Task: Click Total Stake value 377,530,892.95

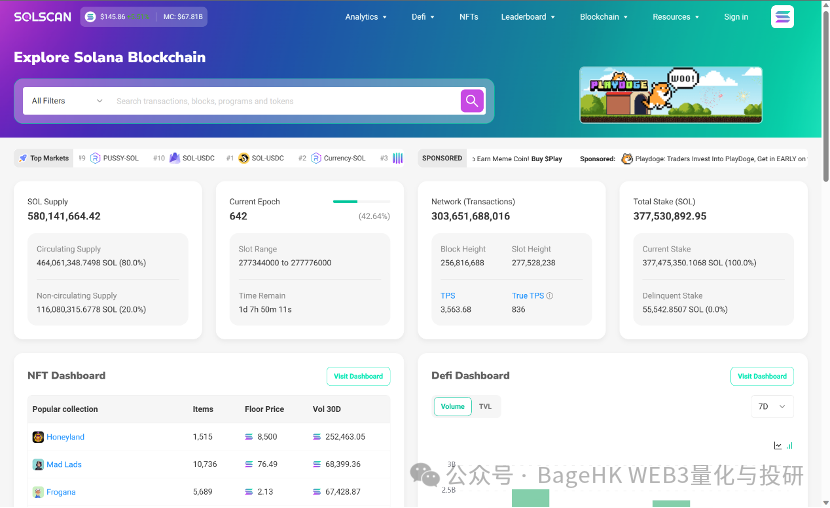Action: point(670,216)
